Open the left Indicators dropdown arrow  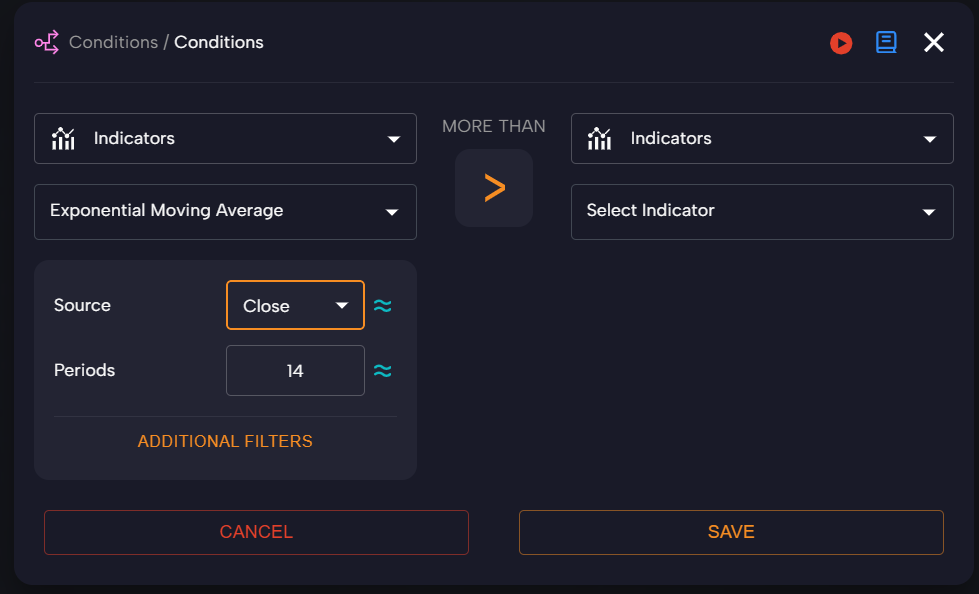(394, 139)
